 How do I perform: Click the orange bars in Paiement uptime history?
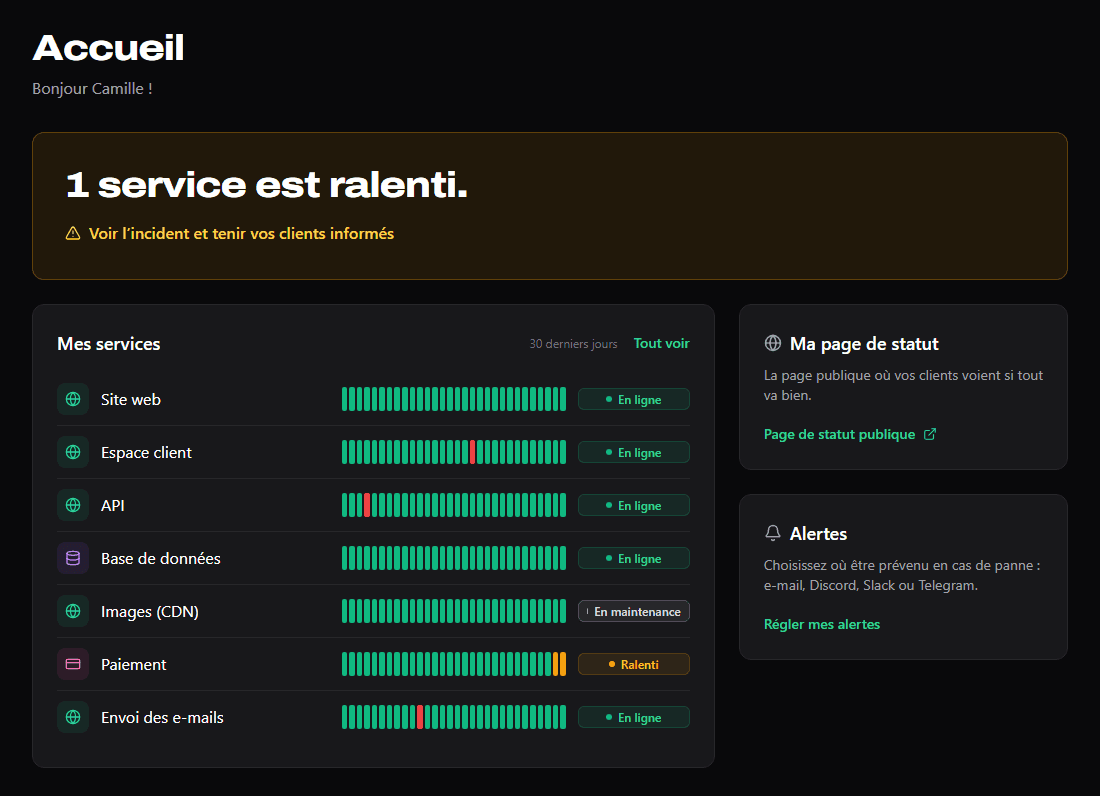[x=559, y=664]
